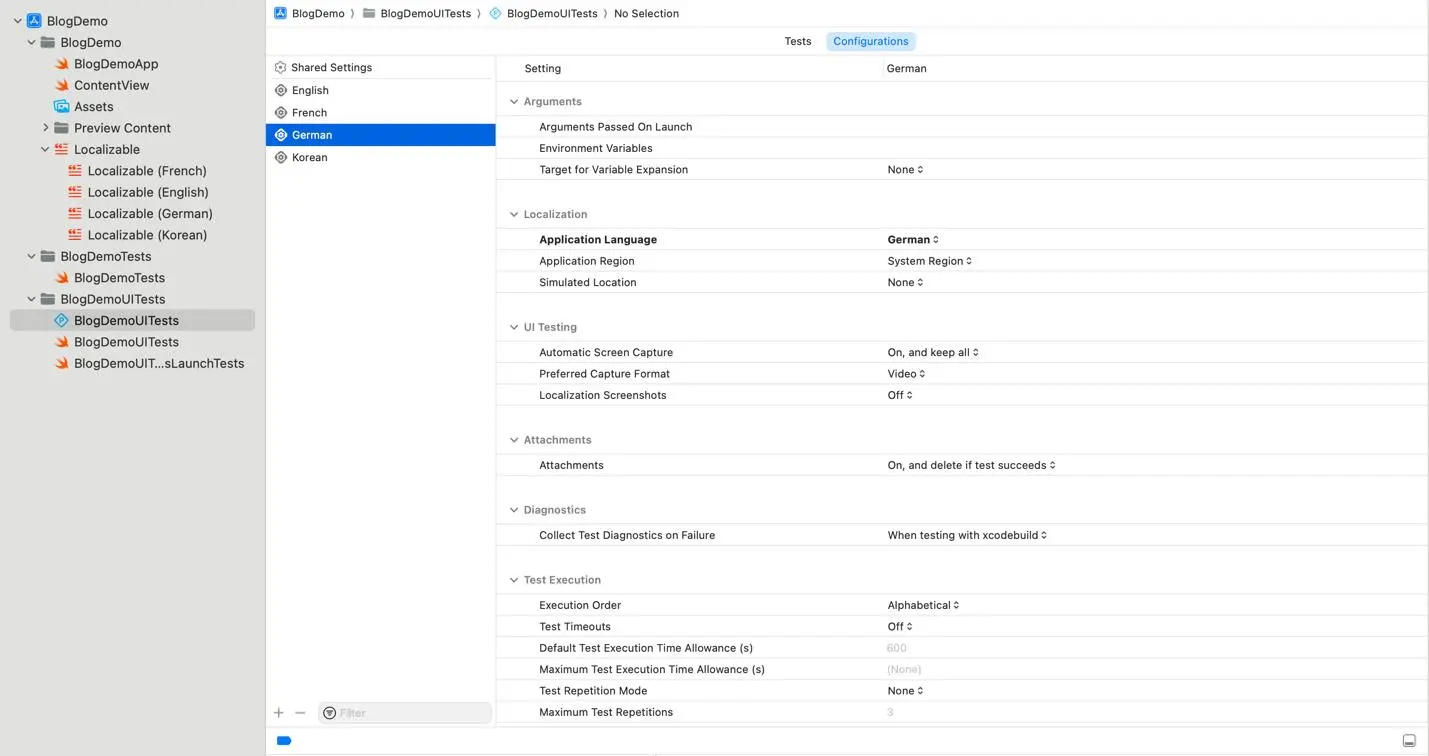Image resolution: width=1429 pixels, height=756 pixels.
Task: Expand the Preview Content folder
Action: 45,128
